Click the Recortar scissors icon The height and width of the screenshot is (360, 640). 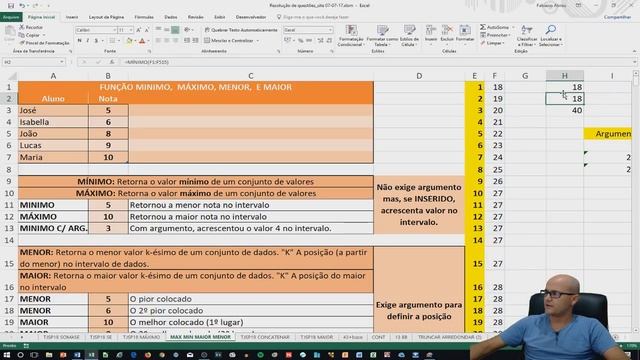tap(22, 27)
